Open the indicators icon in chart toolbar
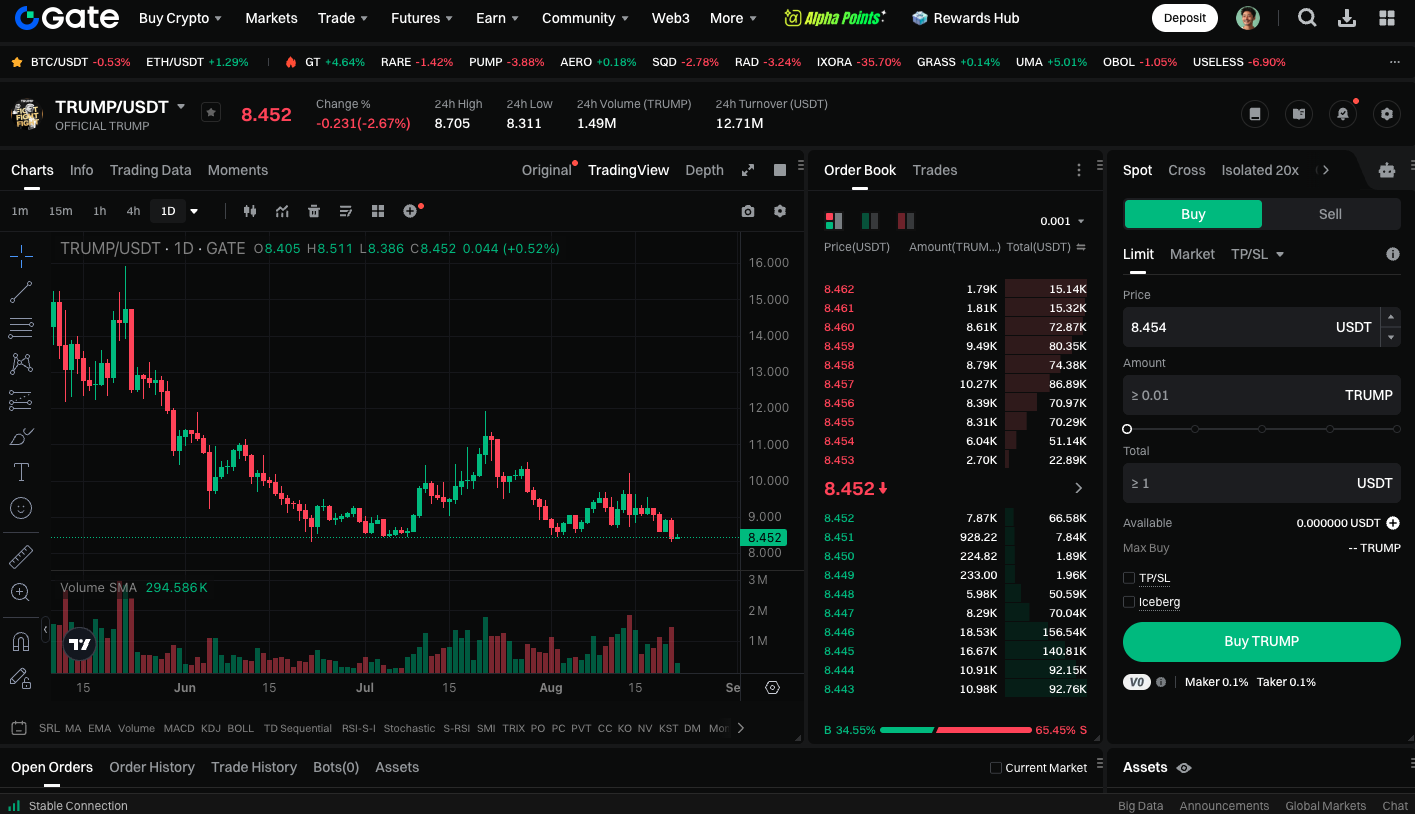Image resolution: width=1415 pixels, height=814 pixels. click(282, 211)
